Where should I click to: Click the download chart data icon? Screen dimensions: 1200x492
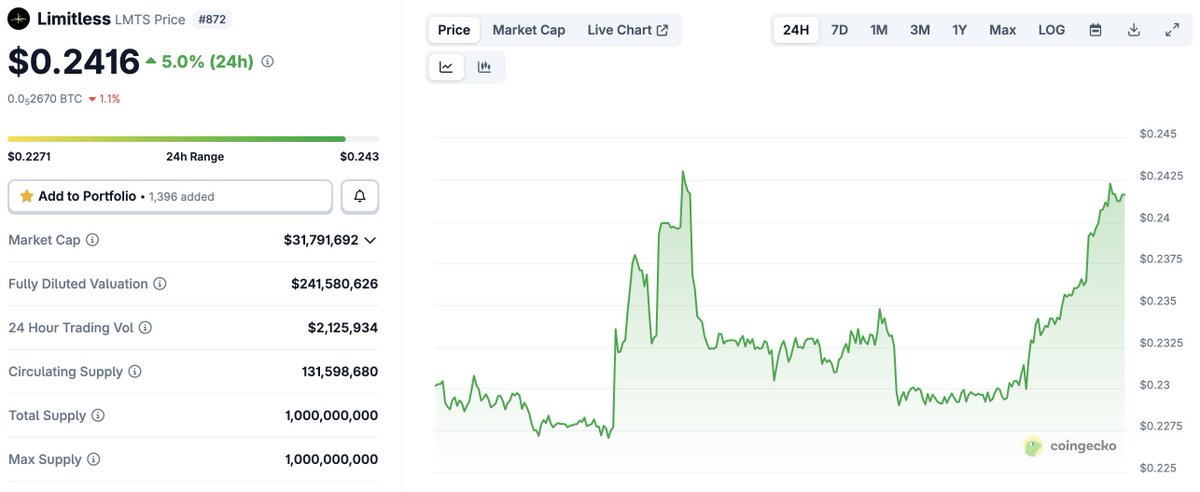coord(1134,30)
